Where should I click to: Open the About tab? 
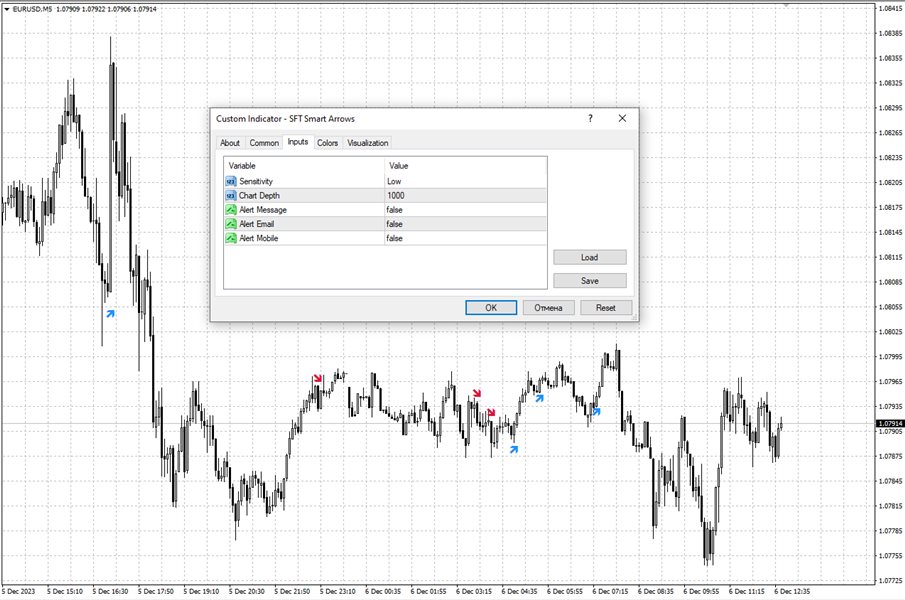(230, 142)
